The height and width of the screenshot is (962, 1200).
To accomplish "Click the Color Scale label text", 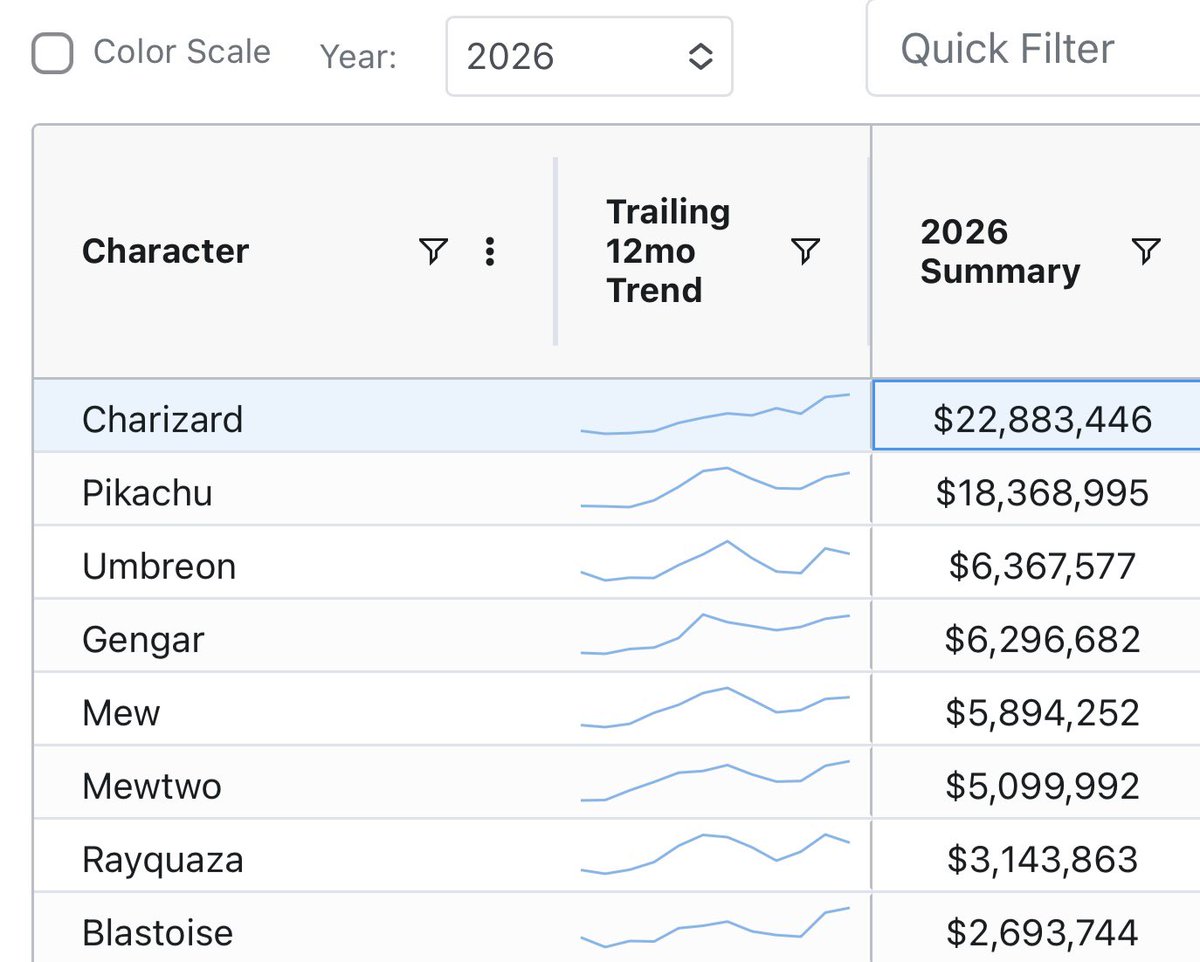I will (182, 52).
